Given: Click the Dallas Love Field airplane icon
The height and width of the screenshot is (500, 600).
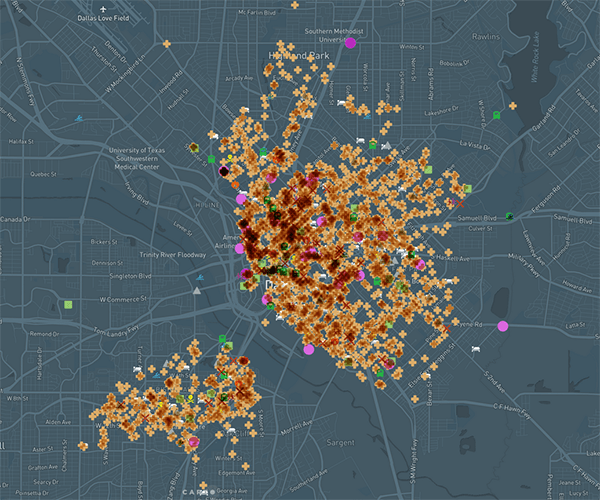Looking at the screenshot, I should coord(103,9).
